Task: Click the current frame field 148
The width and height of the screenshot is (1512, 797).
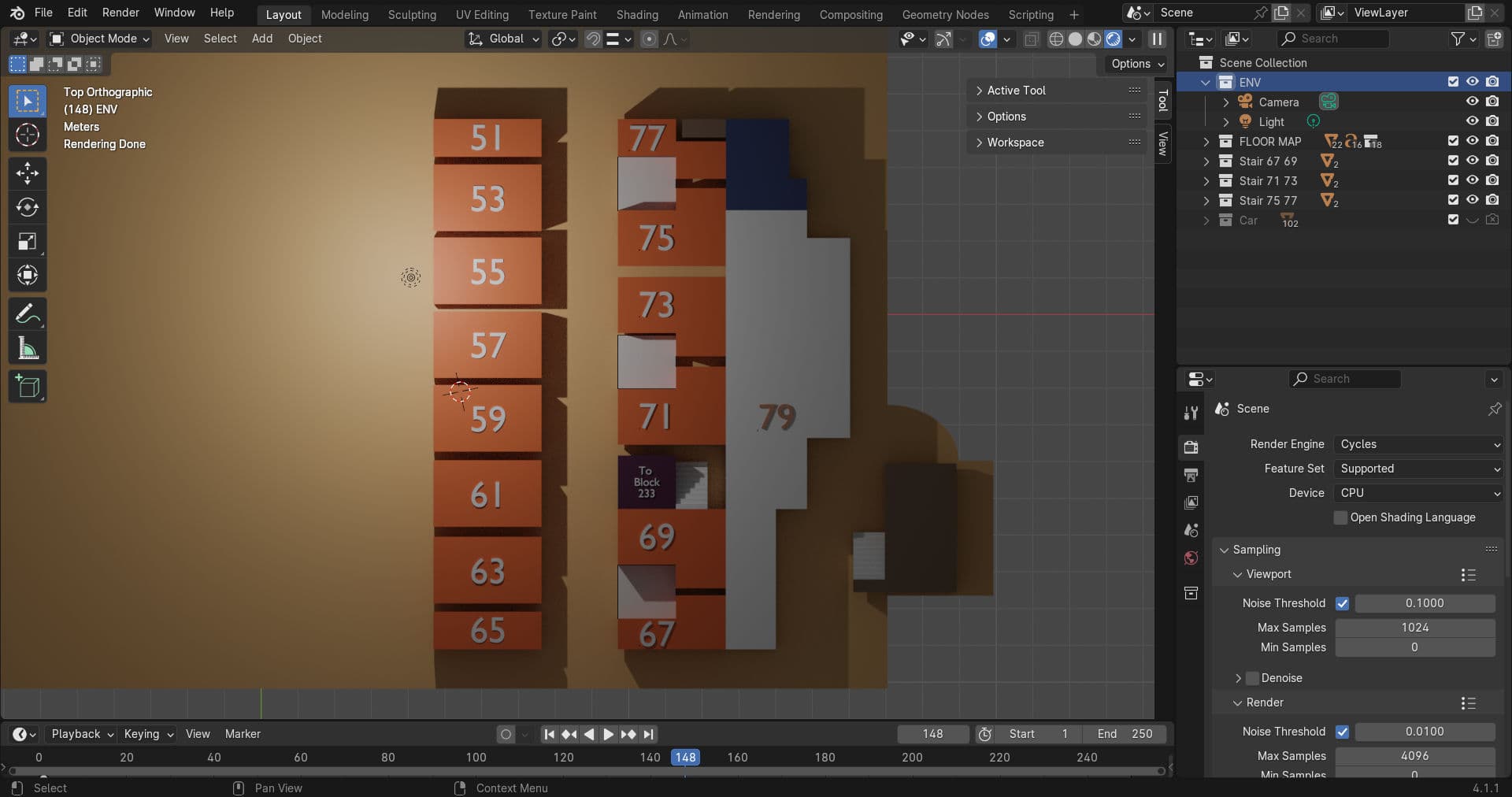Action: pyautogui.click(x=932, y=734)
